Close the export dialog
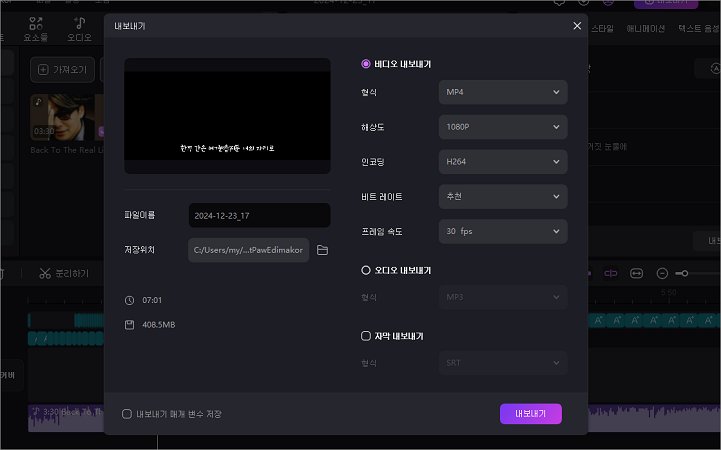This screenshot has height=450, width=721. (577, 26)
